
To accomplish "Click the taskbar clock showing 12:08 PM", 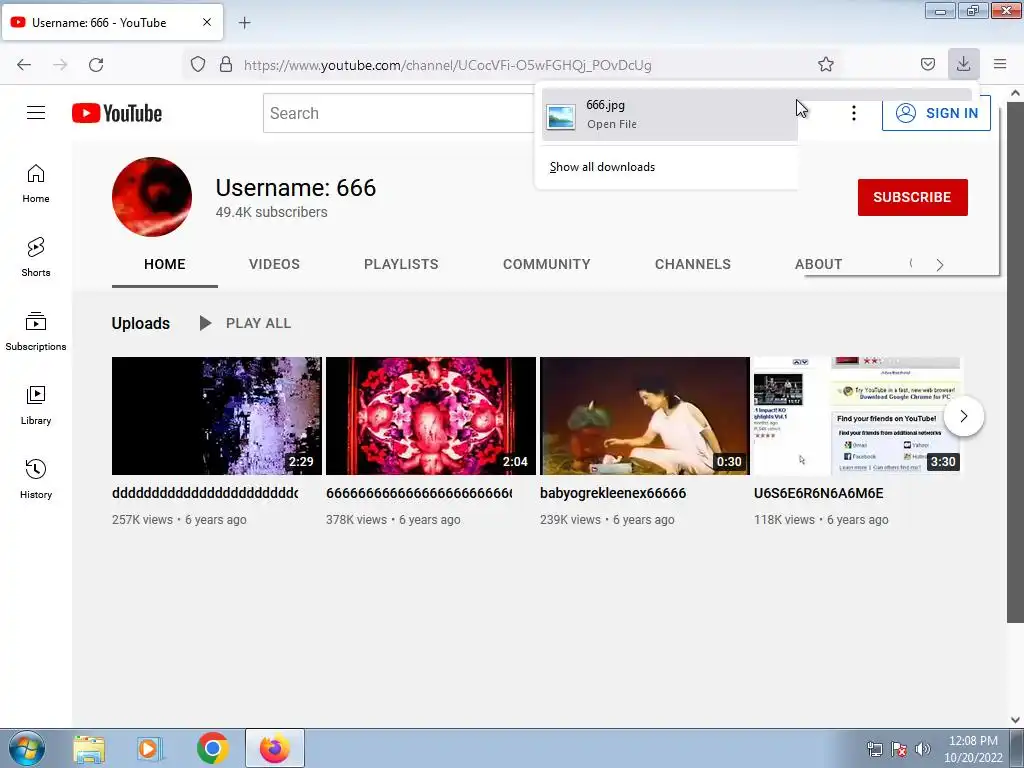I will tap(973, 749).
